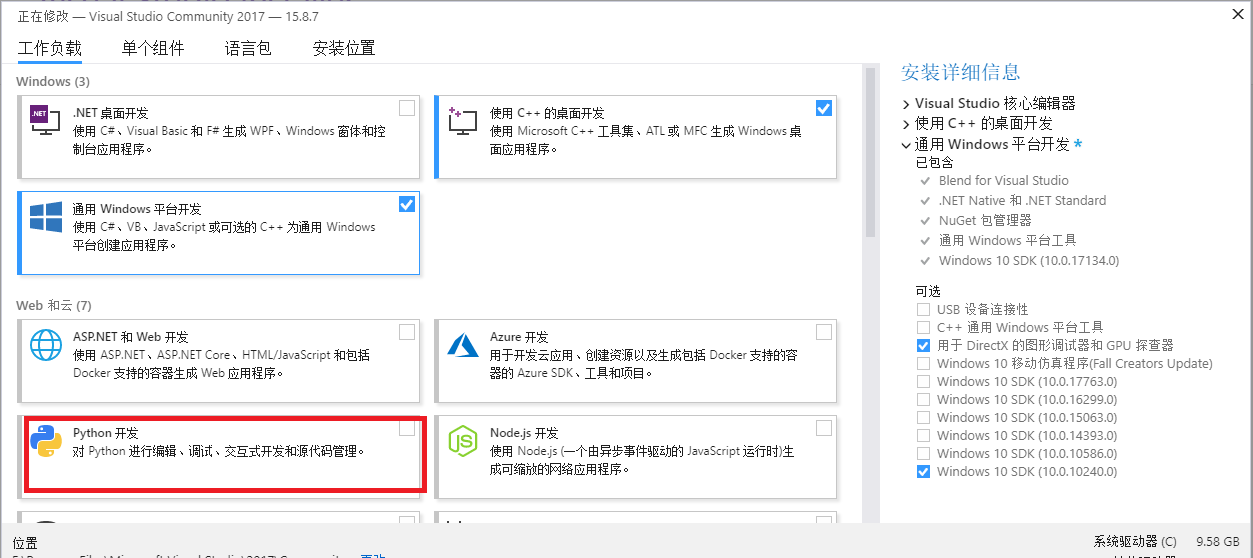Enable the .NET 桌面开发 workload checkbox
1253x558 pixels.
coord(407,108)
